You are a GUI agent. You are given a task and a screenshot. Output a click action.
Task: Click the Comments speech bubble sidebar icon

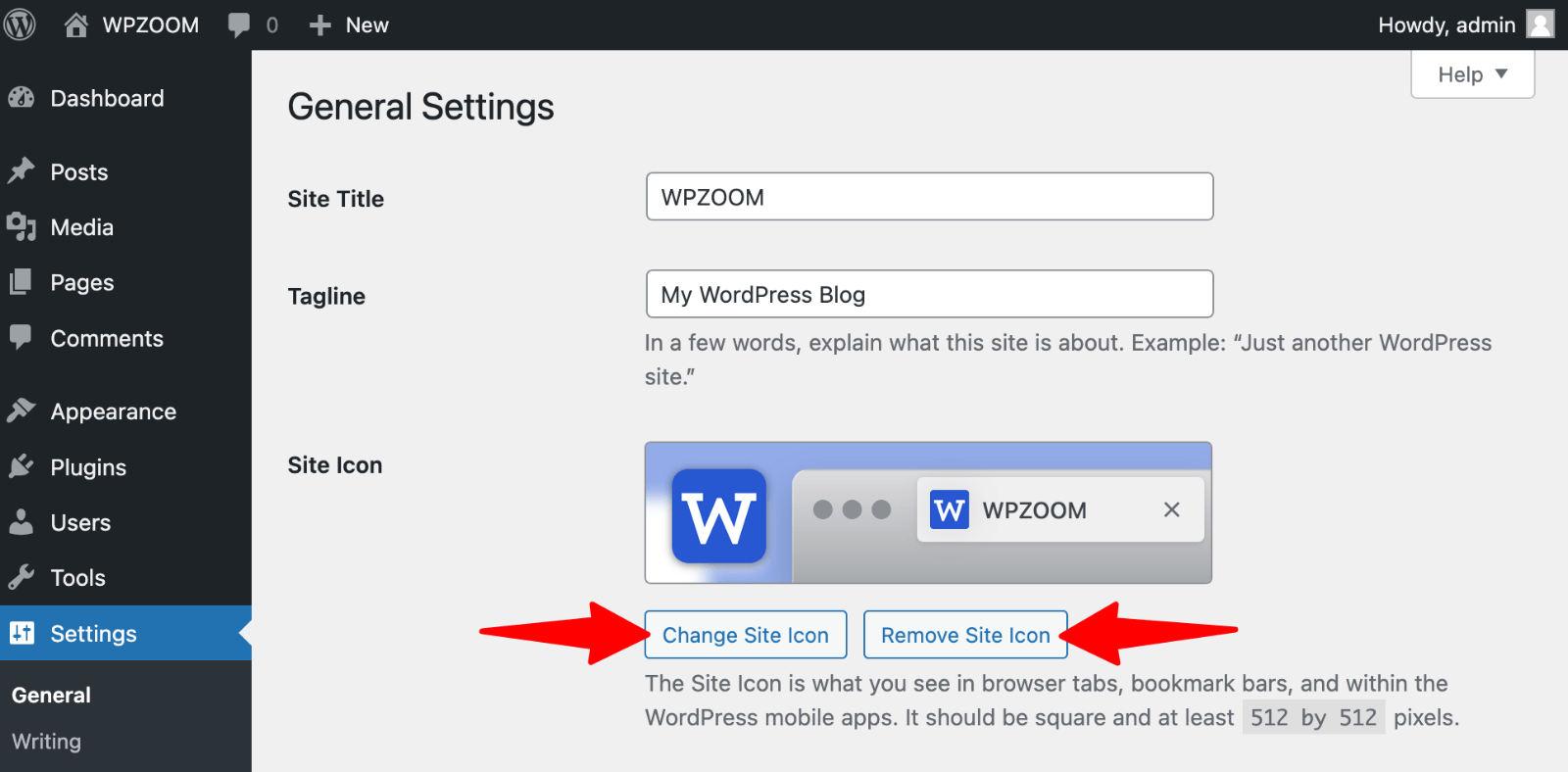[22, 338]
